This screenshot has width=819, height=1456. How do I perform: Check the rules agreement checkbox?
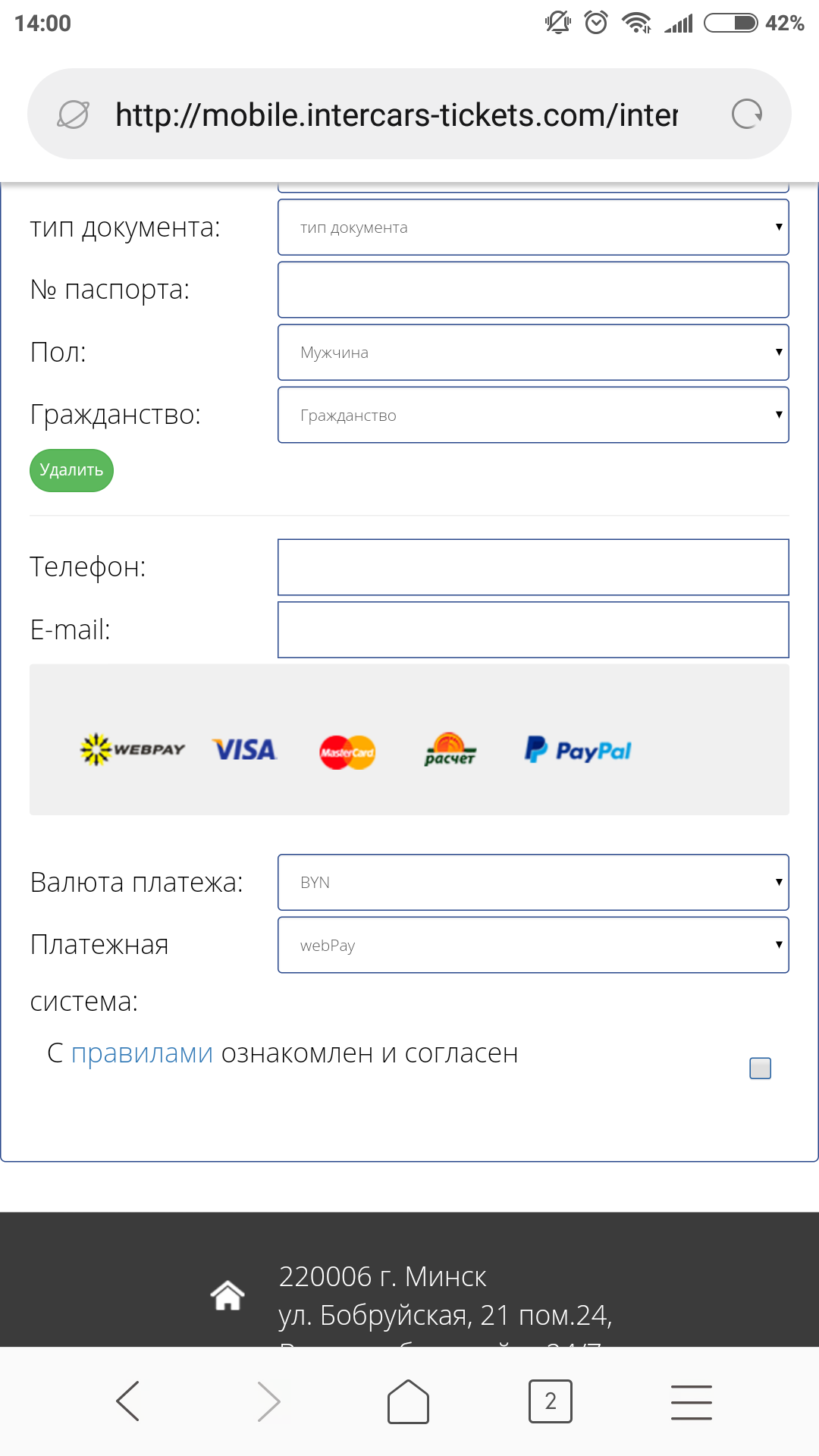[760, 1068]
